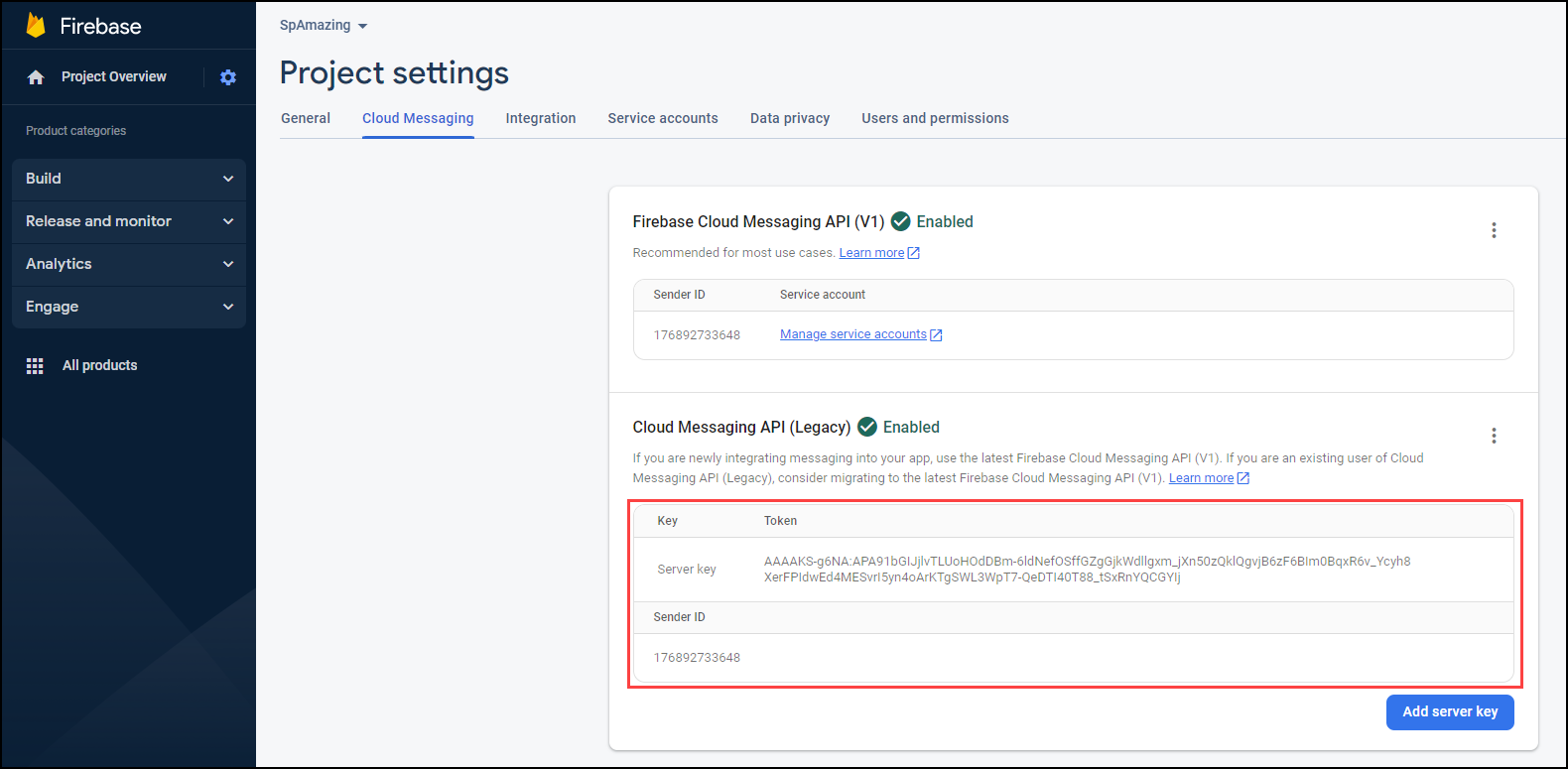The width and height of the screenshot is (1568, 769).
Task: Click the Sender ID header in V1 table
Action: (x=679, y=295)
